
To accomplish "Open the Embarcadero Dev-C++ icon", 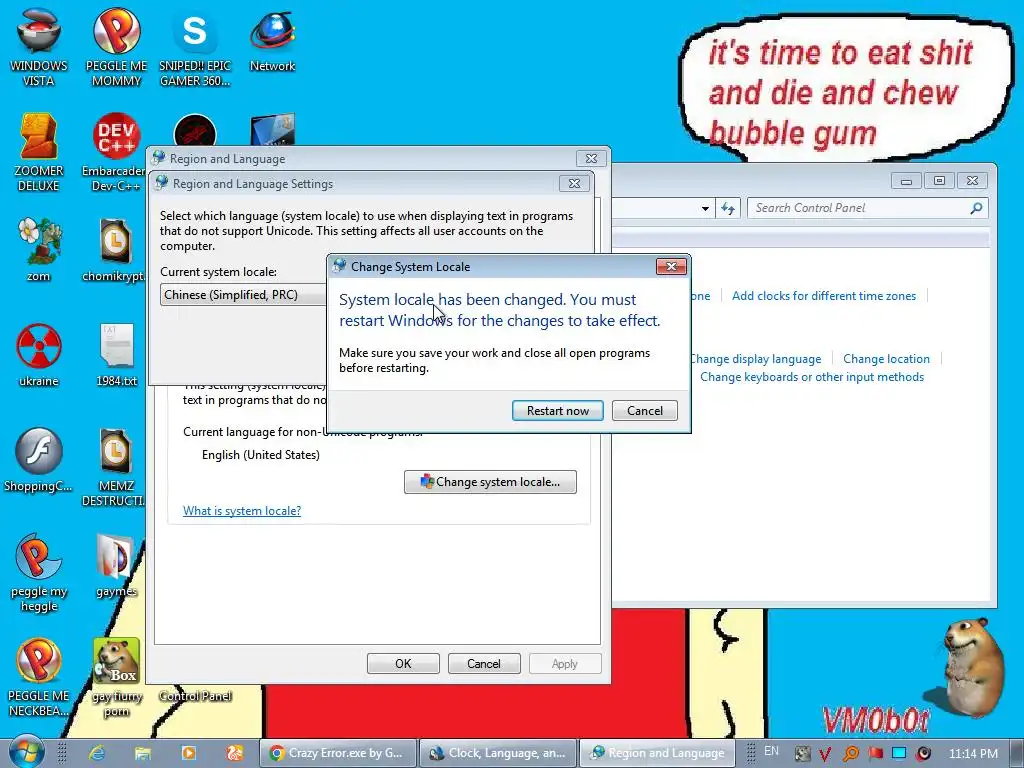I will [115, 152].
